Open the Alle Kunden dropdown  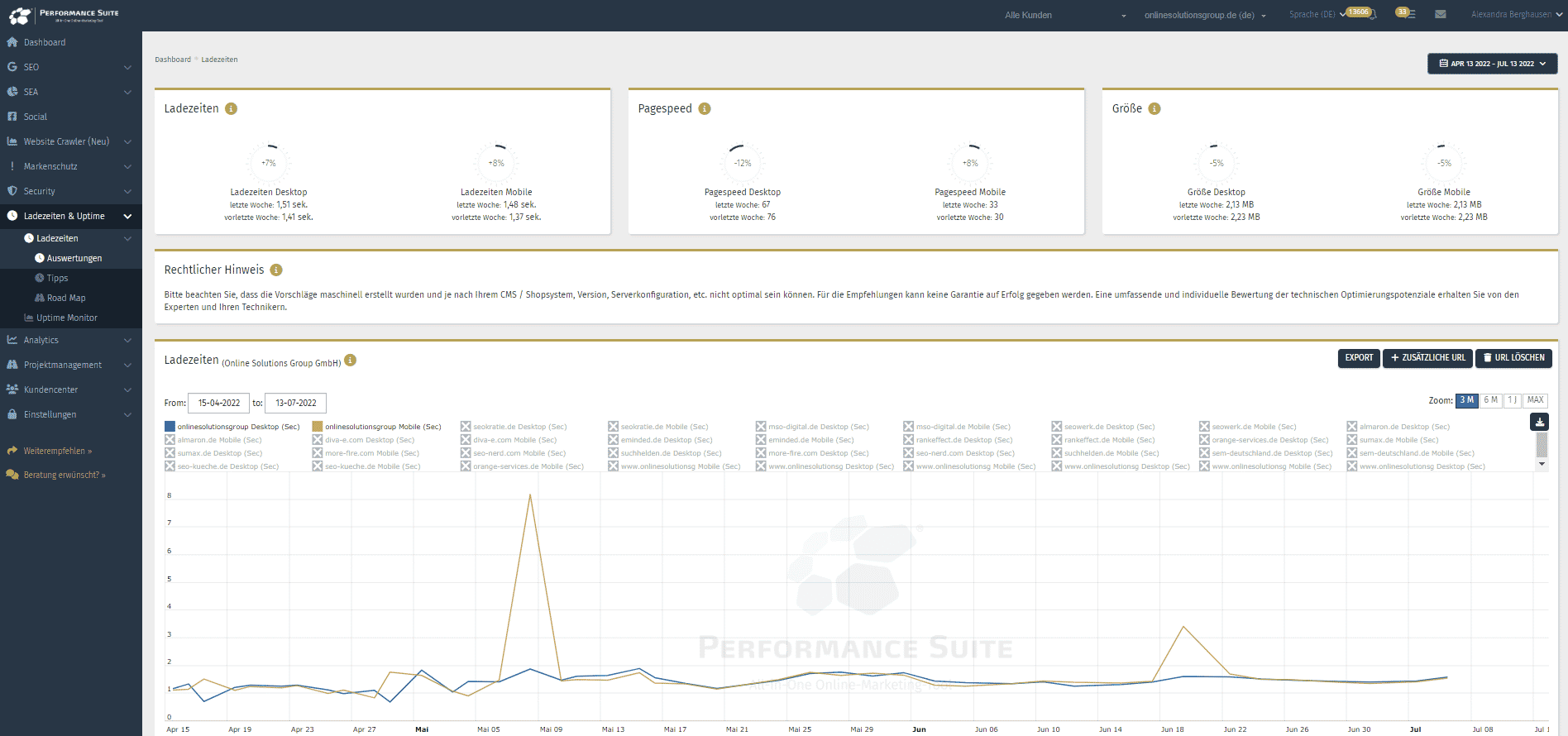click(1065, 15)
